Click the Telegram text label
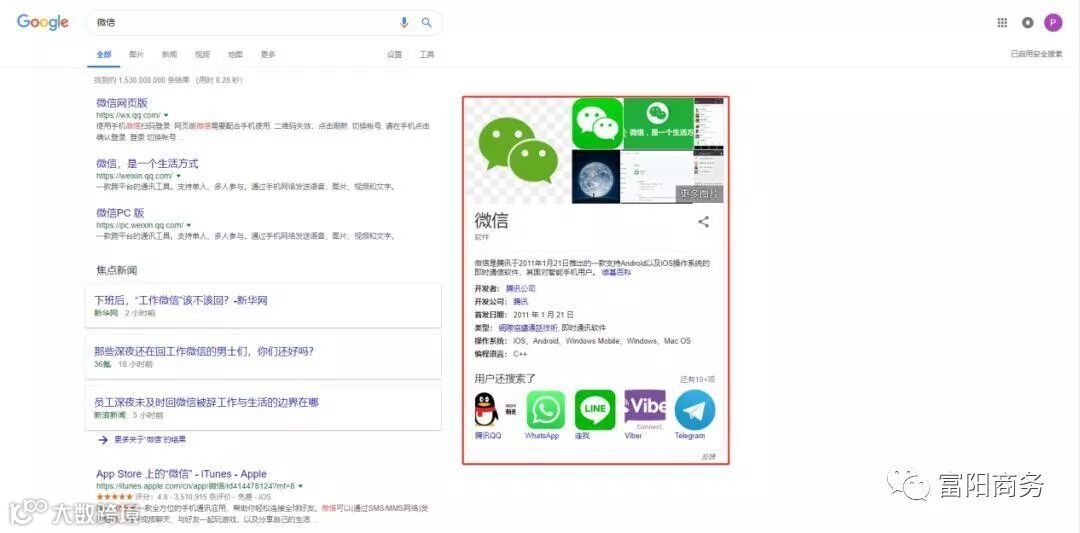1080x533 pixels. [689, 436]
